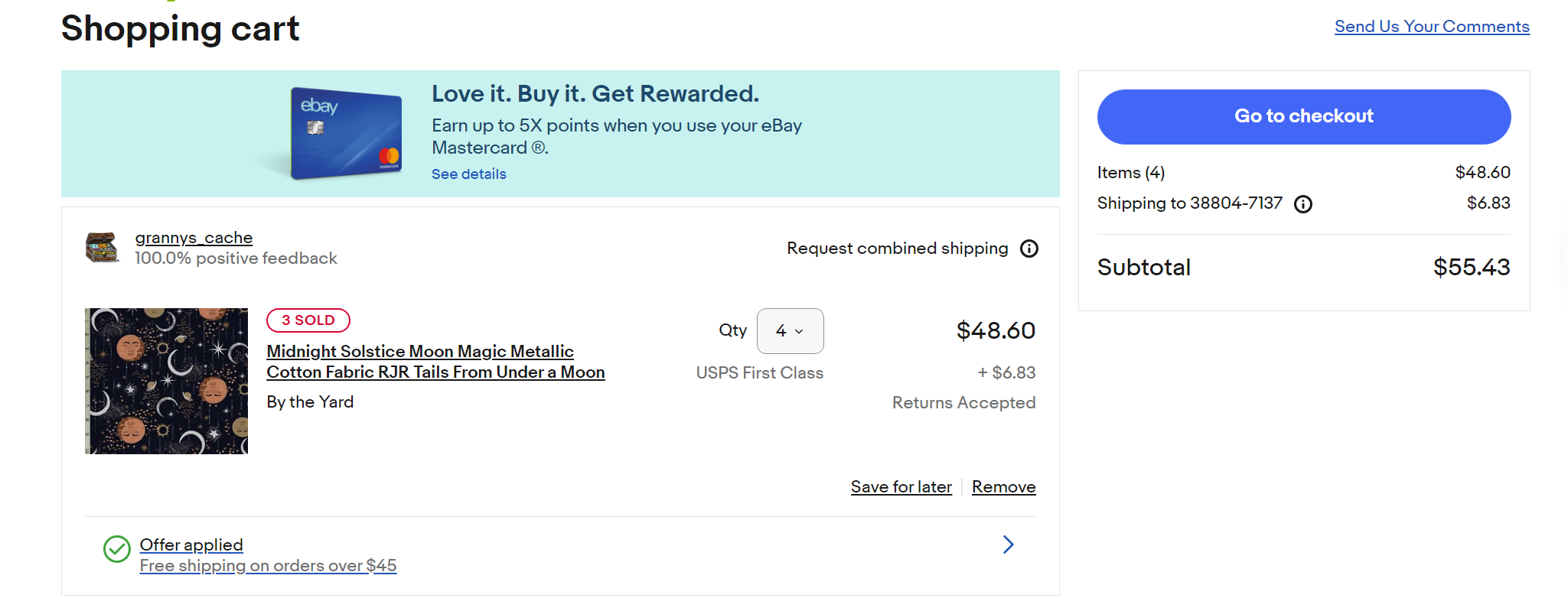Click Save for later on the fabric
Viewport: 1568px width, 611px height.
coord(901,487)
